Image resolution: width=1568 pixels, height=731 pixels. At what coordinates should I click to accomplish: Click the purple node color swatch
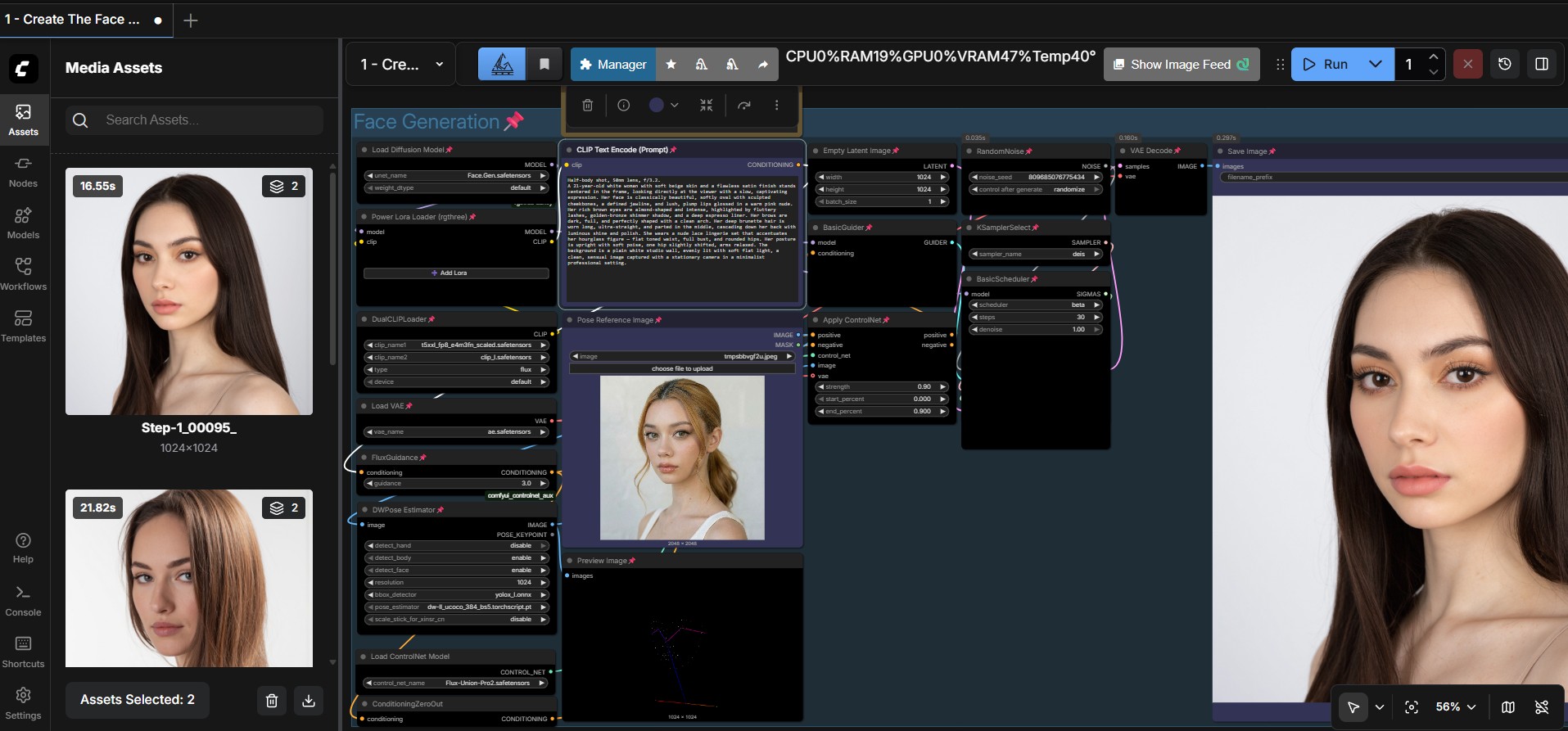[657, 105]
